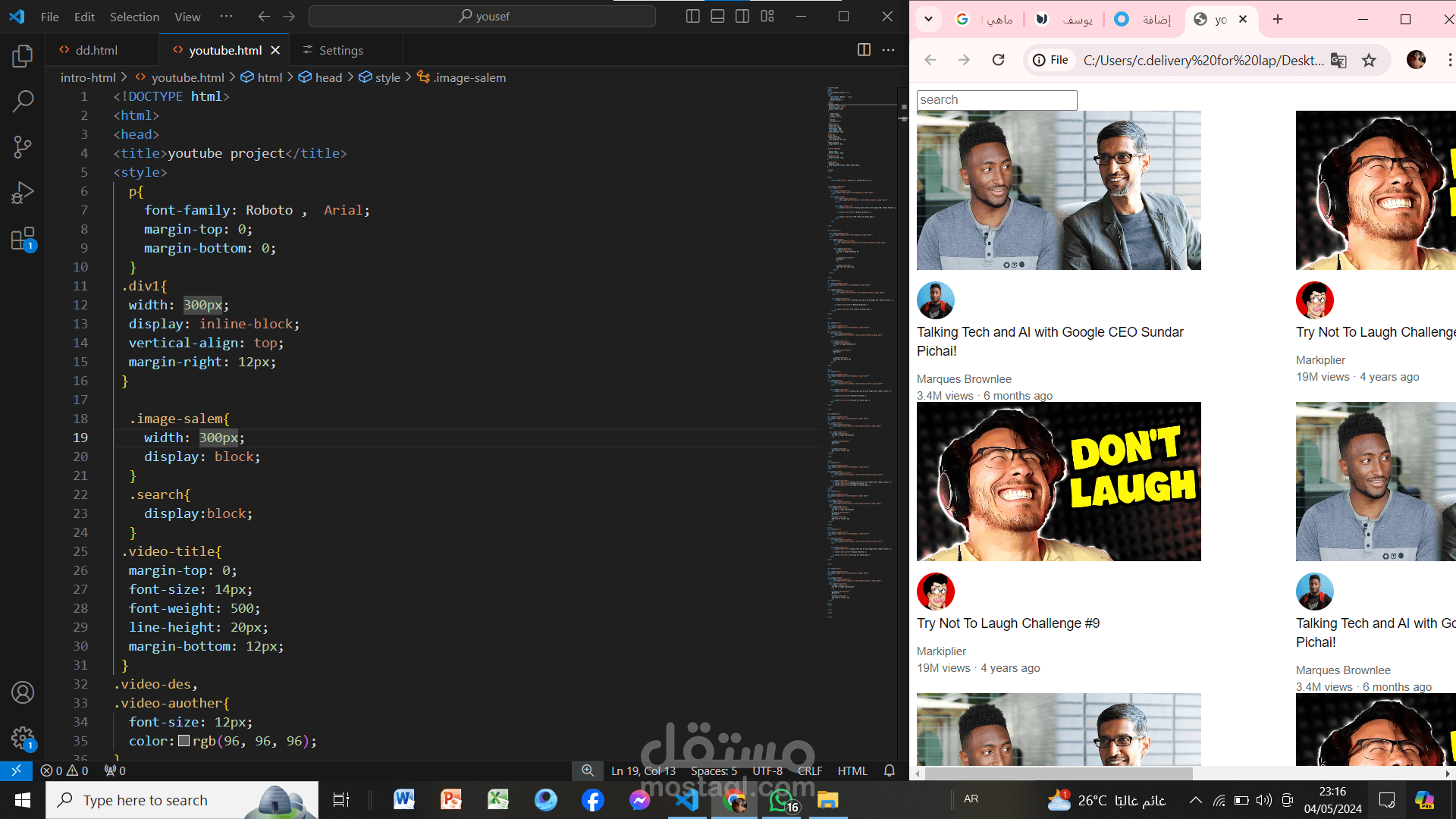The image size is (1456, 819).
Task: Split the editor to the right
Action: click(x=864, y=50)
